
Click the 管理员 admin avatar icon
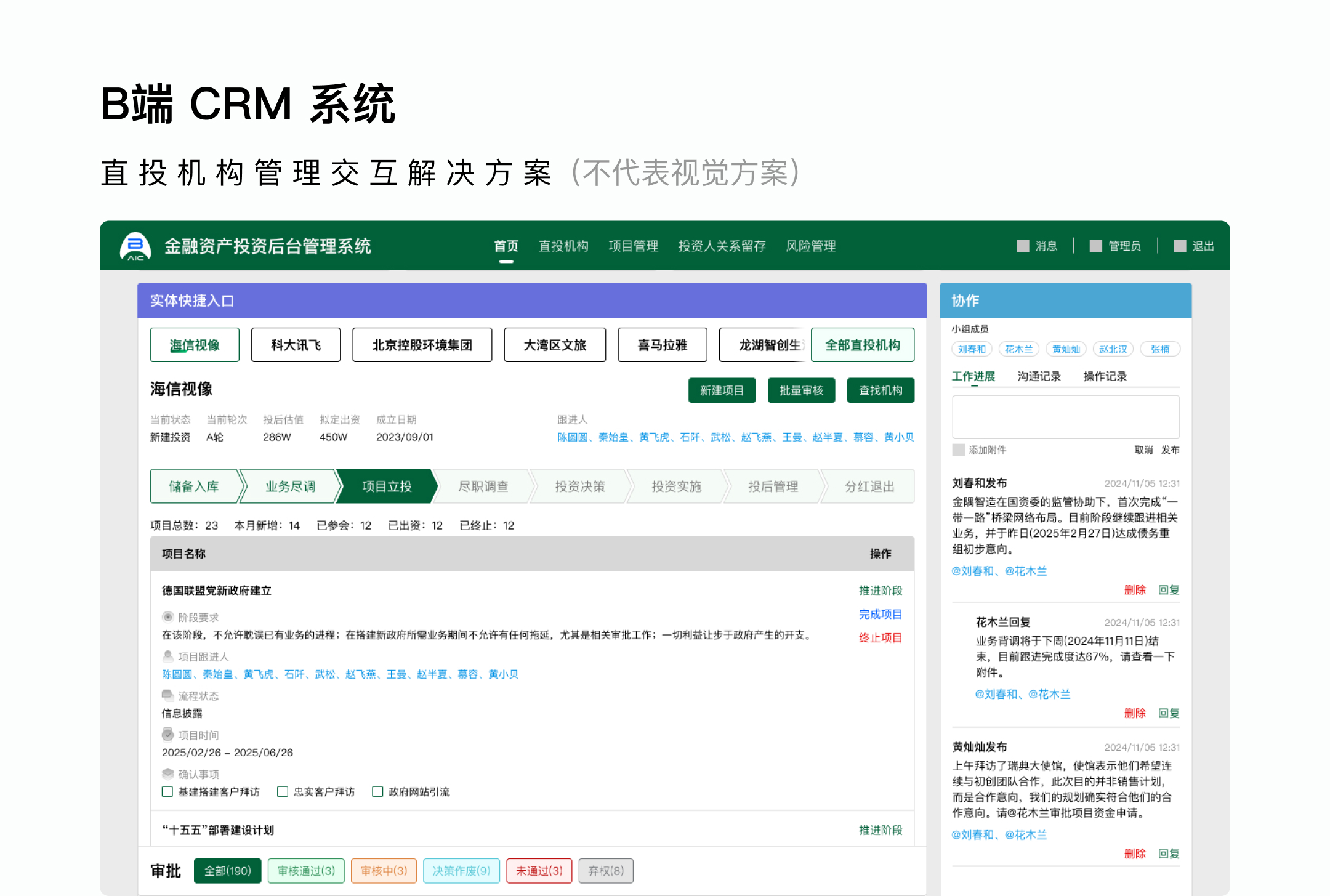(1095, 246)
